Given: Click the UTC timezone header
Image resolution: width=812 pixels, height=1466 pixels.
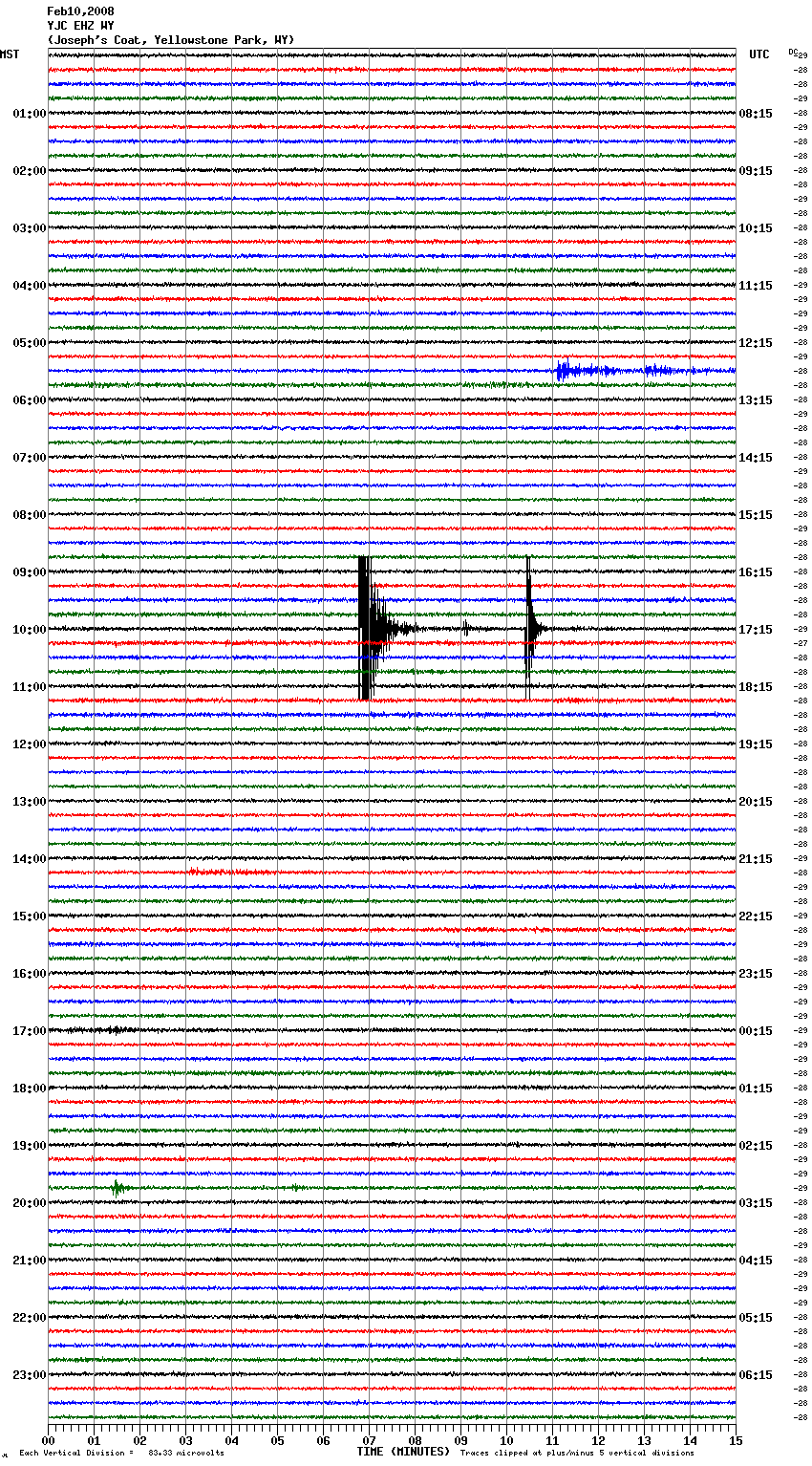Looking at the screenshot, I should [759, 54].
